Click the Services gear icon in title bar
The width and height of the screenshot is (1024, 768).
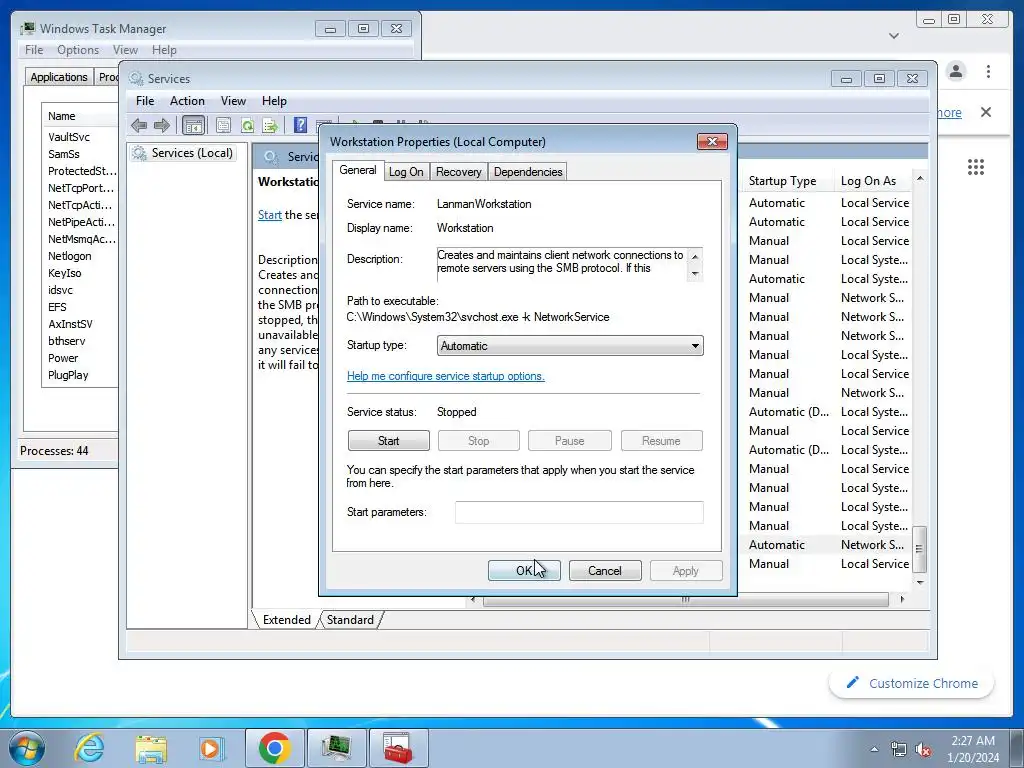[136, 78]
